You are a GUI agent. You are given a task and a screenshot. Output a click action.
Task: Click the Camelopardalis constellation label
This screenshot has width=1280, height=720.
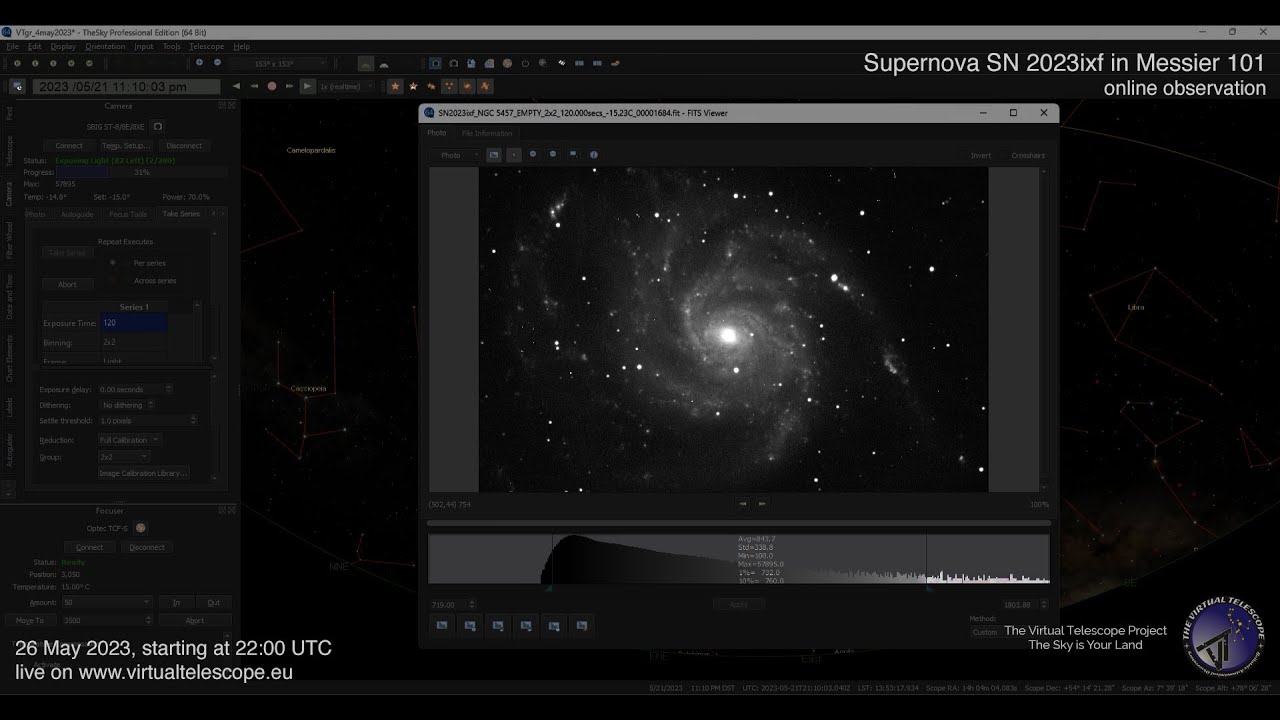(x=311, y=150)
